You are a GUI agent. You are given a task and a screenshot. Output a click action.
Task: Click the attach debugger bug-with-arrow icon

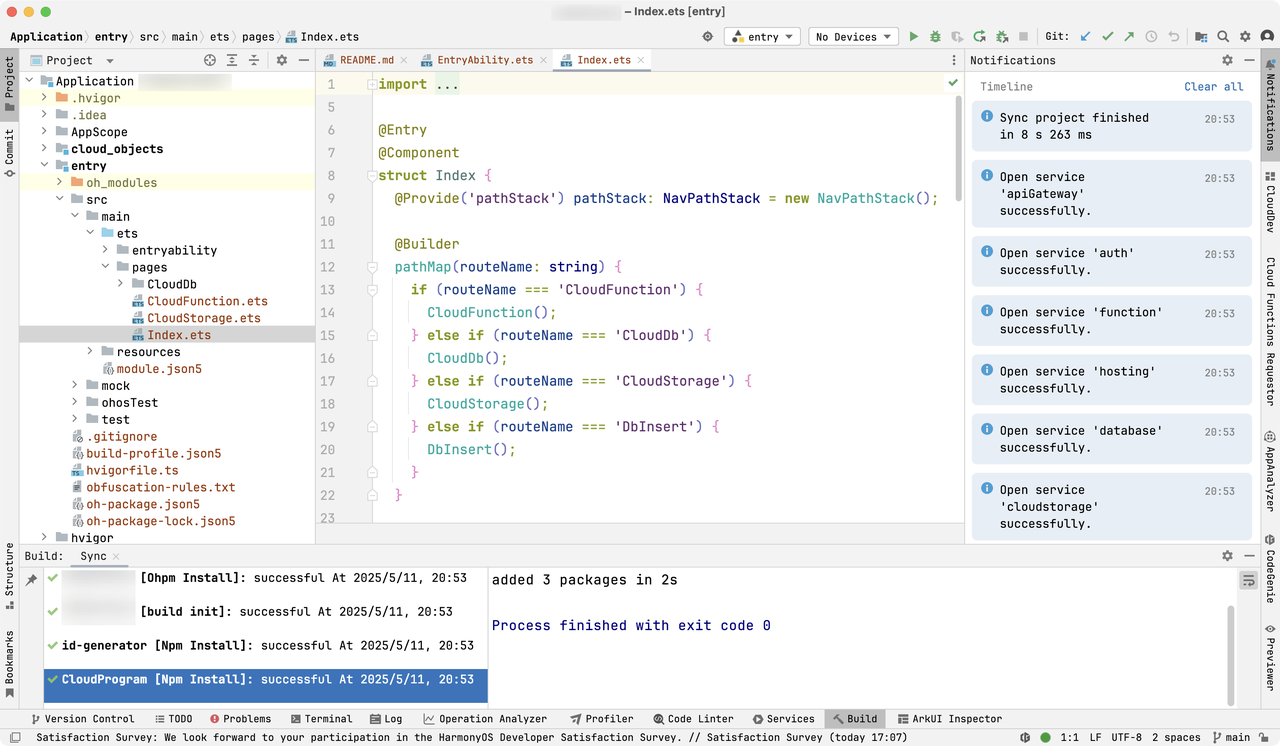pyautogui.click(x=1001, y=37)
